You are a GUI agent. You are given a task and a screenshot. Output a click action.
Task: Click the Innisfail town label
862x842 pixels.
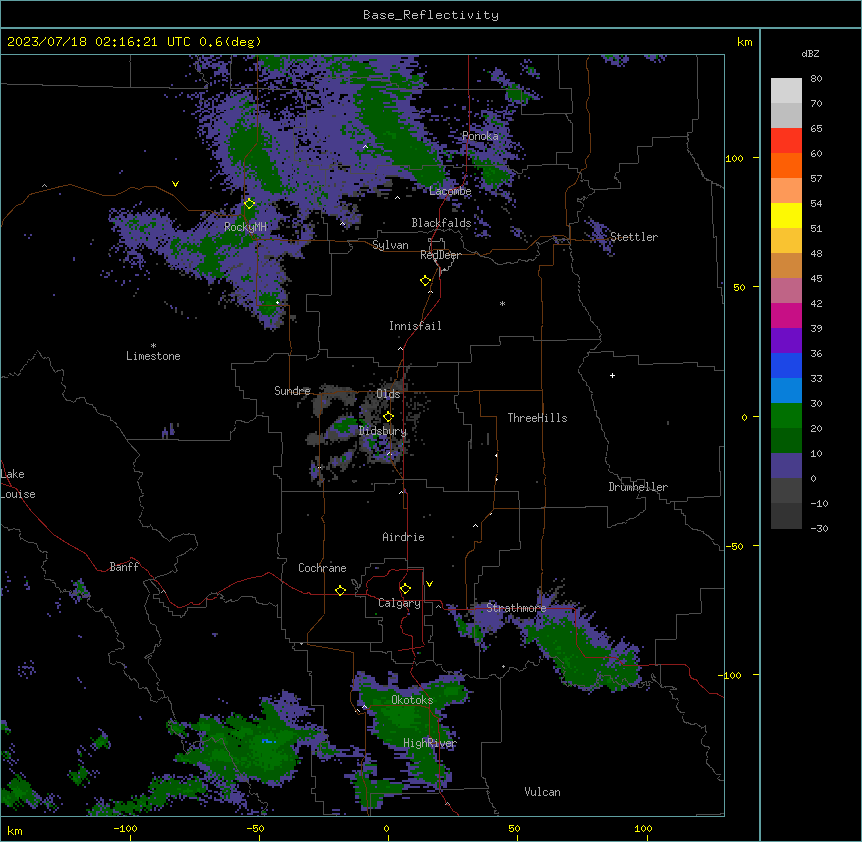(x=415, y=326)
